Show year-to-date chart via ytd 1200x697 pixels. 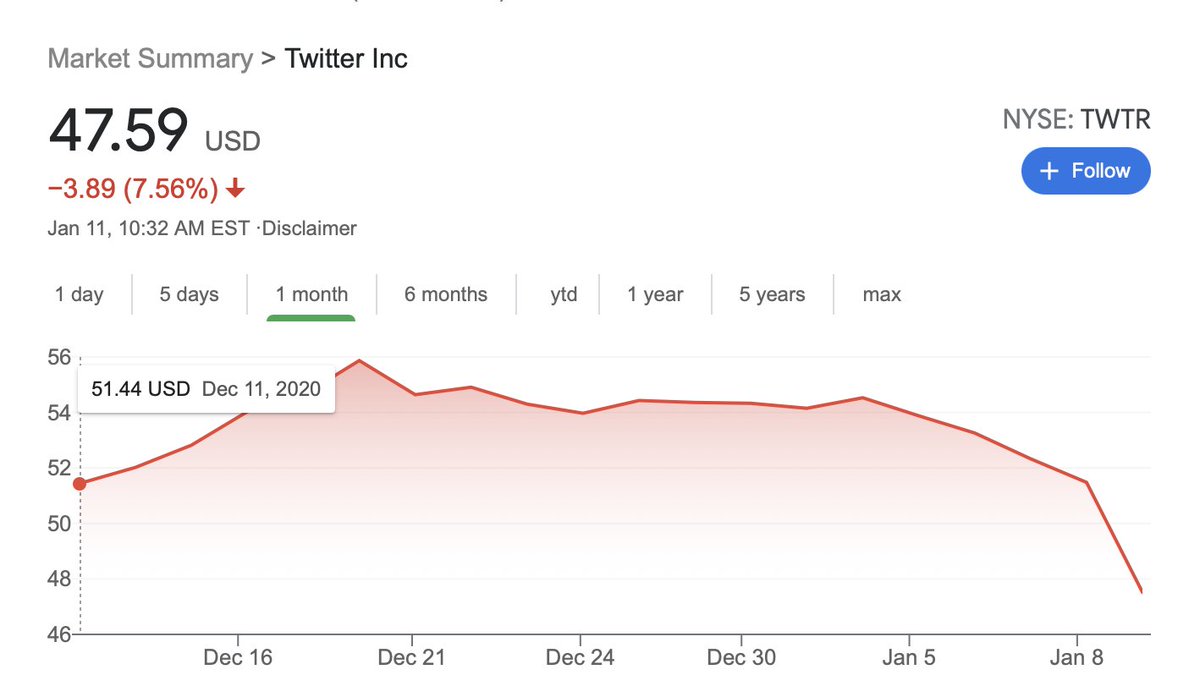[x=564, y=295]
